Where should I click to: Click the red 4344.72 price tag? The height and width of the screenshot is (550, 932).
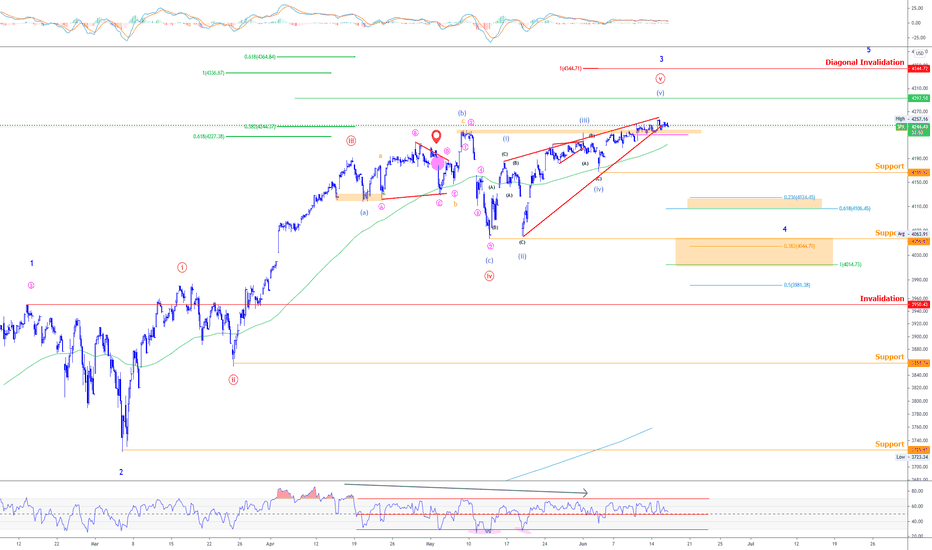pyautogui.click(x=919, y=69)
